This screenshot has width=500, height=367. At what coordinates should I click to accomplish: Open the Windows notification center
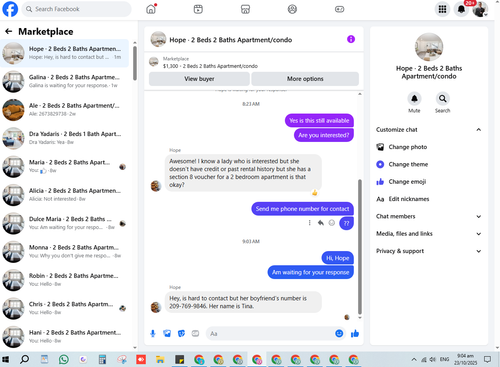tap(487, 359)
